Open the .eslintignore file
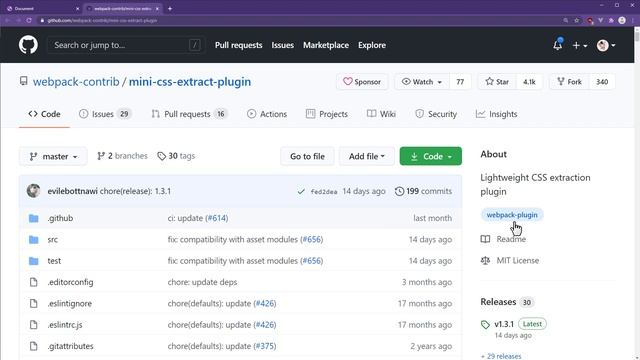The height and width of the screenshot is (360, 640). [x=69, y=303]
